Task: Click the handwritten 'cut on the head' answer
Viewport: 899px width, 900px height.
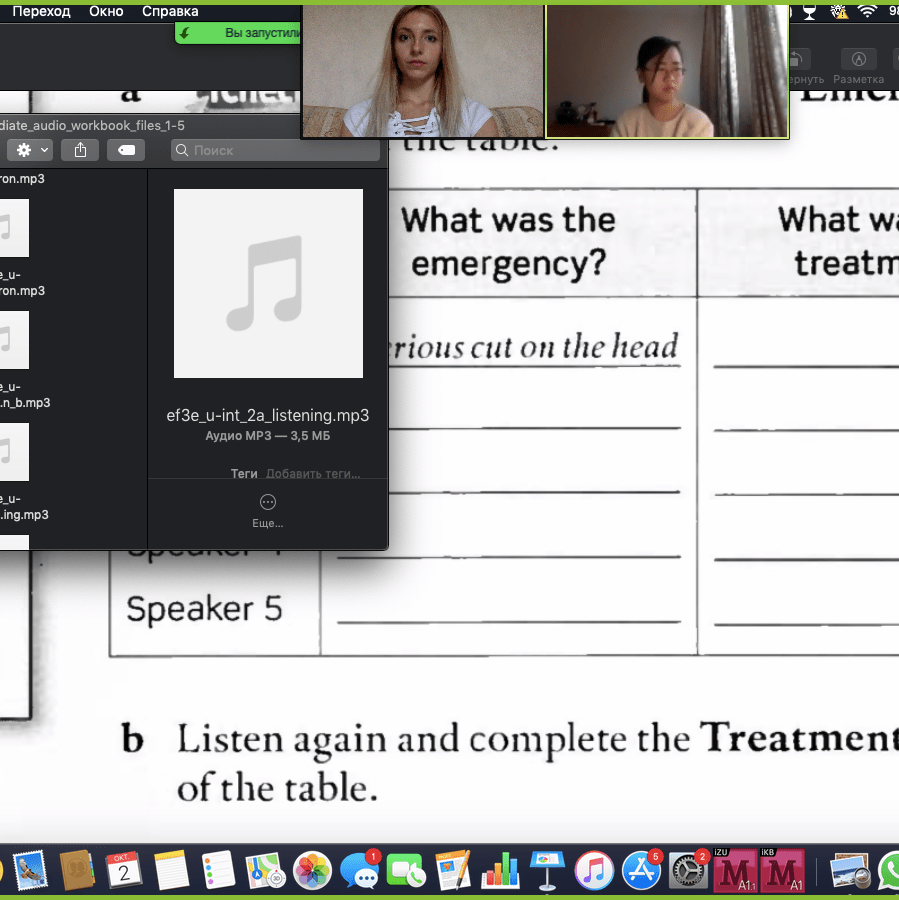Action: point(574,346)
